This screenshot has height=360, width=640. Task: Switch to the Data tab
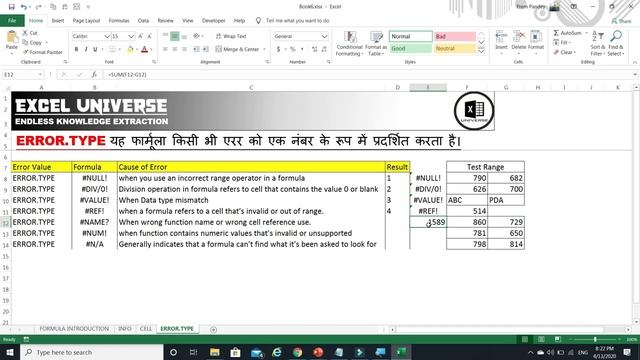[x=143, y=20]
